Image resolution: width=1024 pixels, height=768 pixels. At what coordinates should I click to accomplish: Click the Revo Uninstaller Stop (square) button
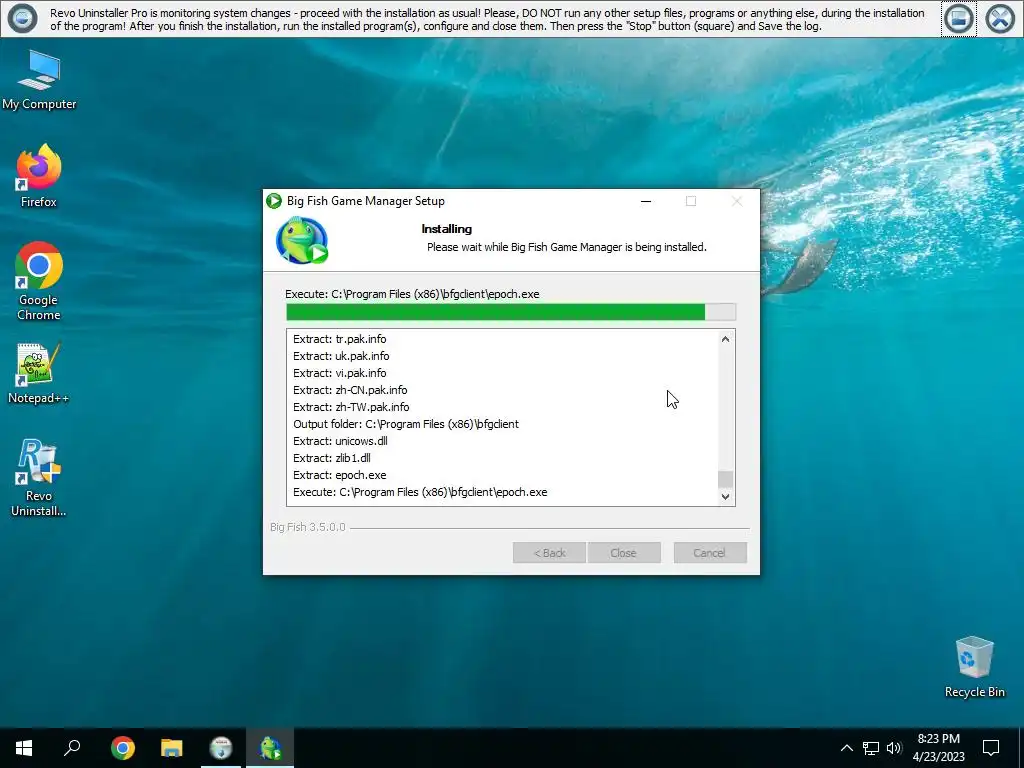(x=958, y=19)
